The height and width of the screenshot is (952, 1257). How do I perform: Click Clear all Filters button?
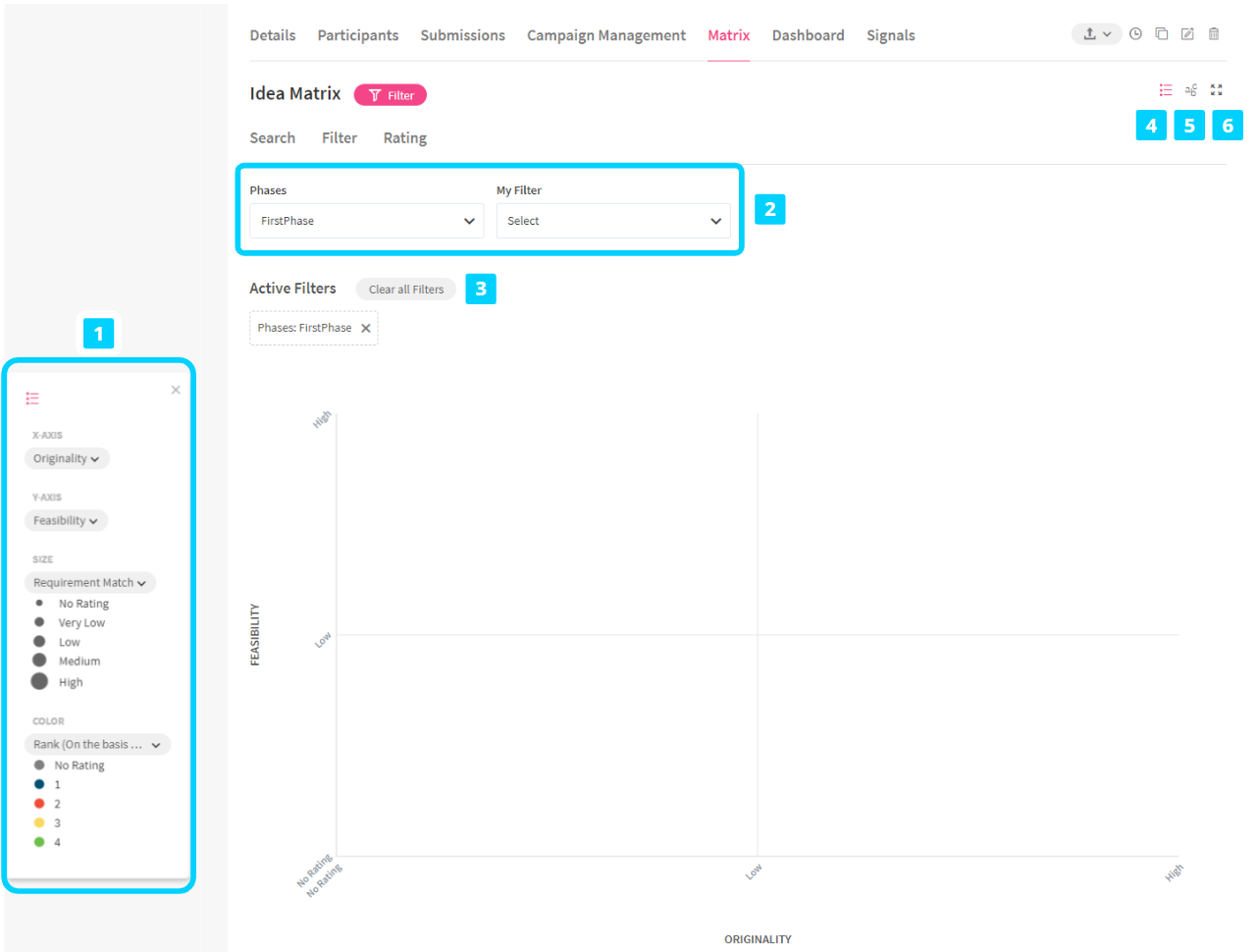pyautogui.click(x=406, y=290)
